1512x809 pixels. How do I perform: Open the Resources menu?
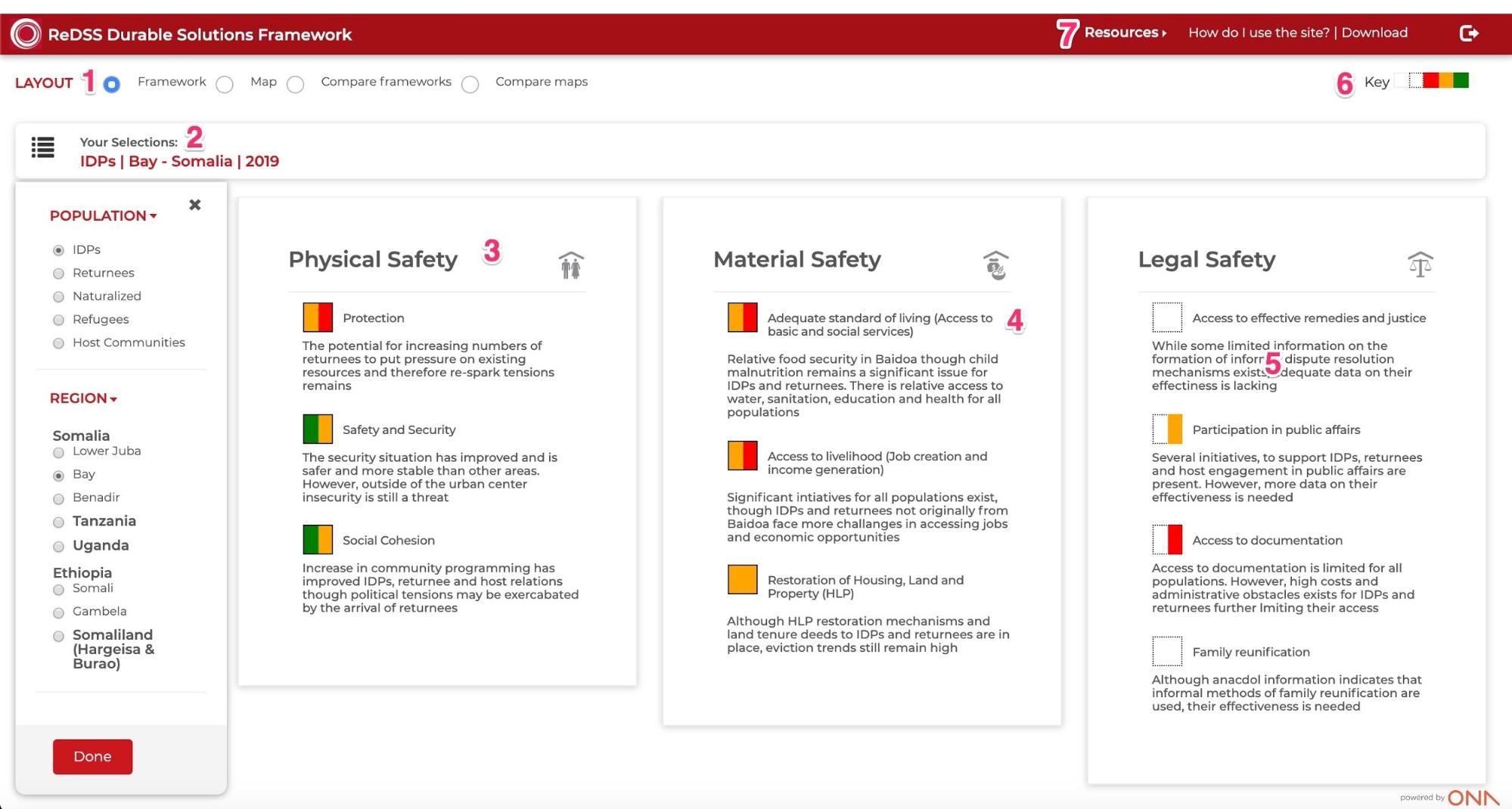(x=1125, y=33)
